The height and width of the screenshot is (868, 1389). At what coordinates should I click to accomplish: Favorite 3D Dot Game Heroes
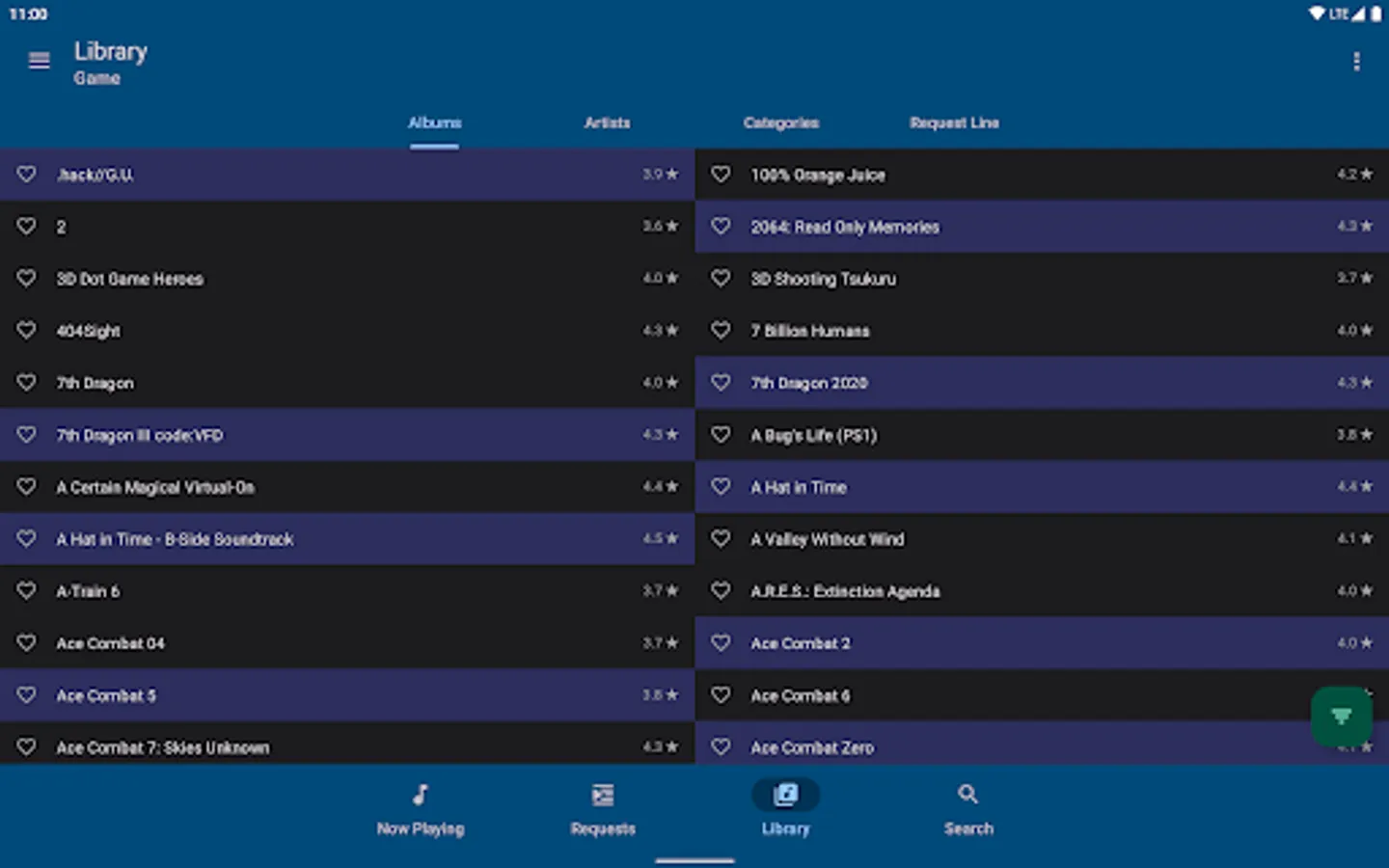coord(27,279)
